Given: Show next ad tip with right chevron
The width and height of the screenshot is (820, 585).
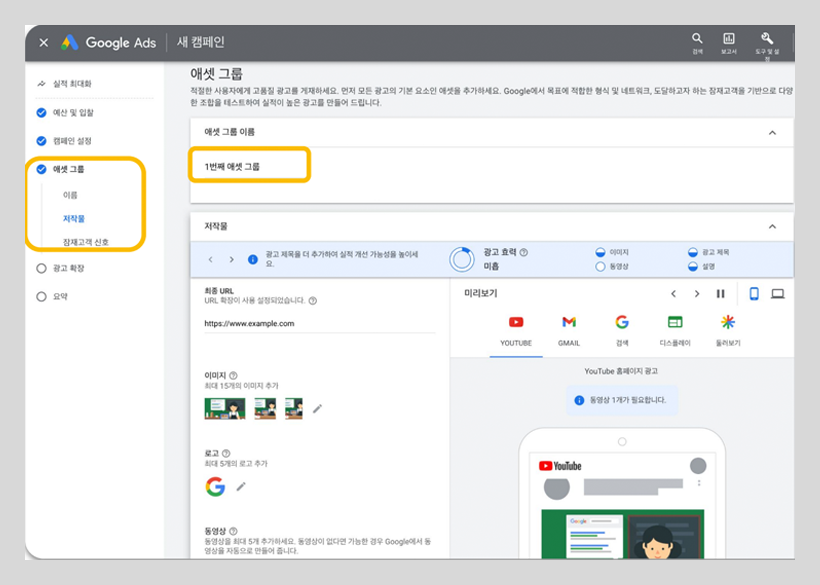Looking at the screenshot, I should coord(232,259).
